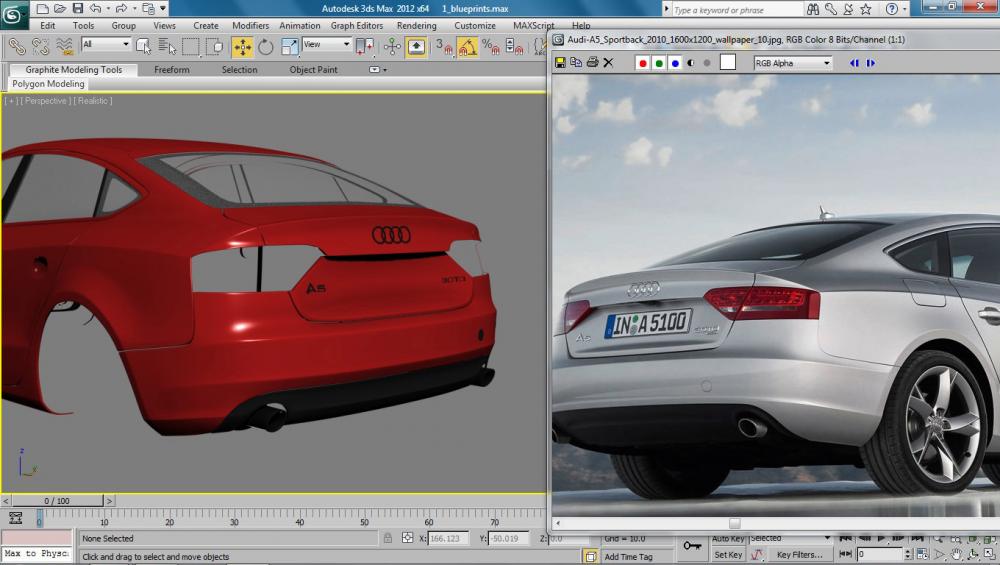Toggle Window/Crossing selection mode
Image resolution: width=1000 pixels, height=565 pixels.
click(216, 47)
